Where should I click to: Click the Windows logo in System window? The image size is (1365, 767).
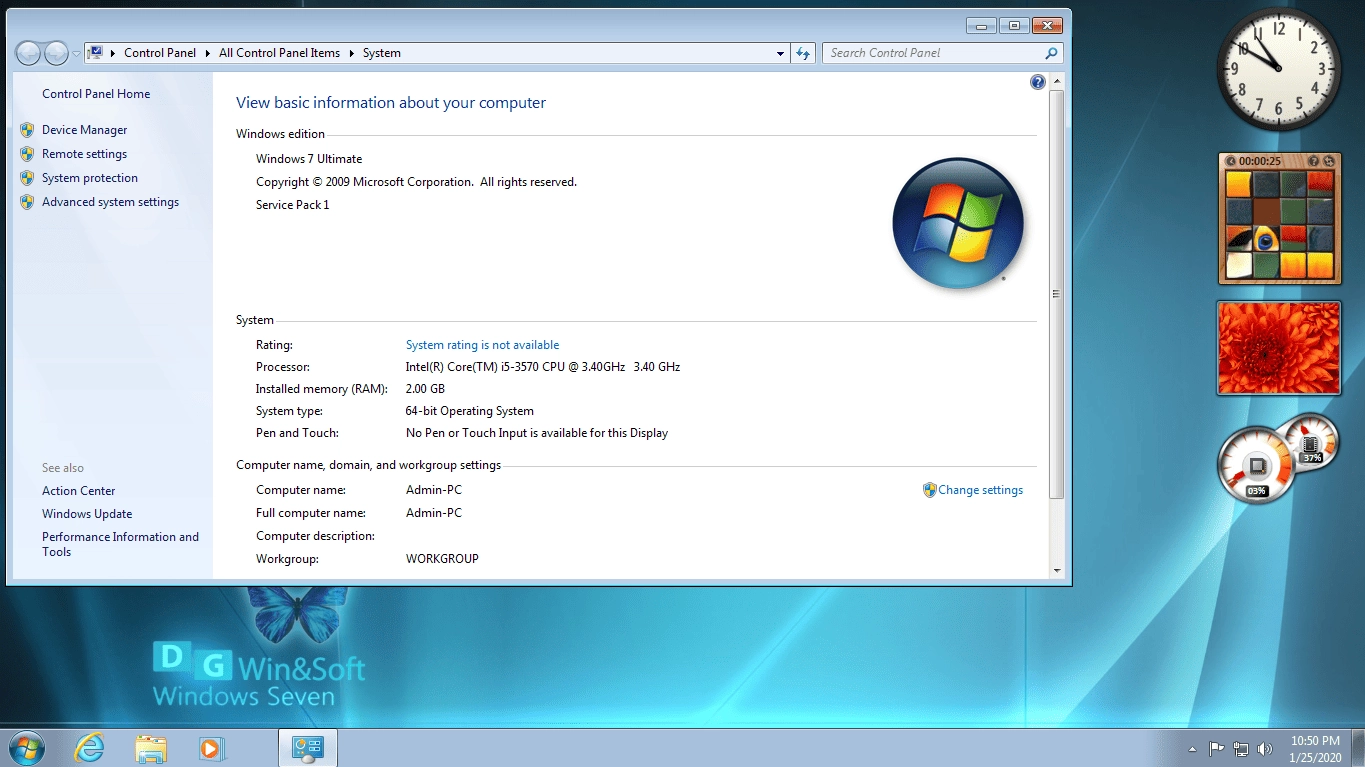pos(958,222)
